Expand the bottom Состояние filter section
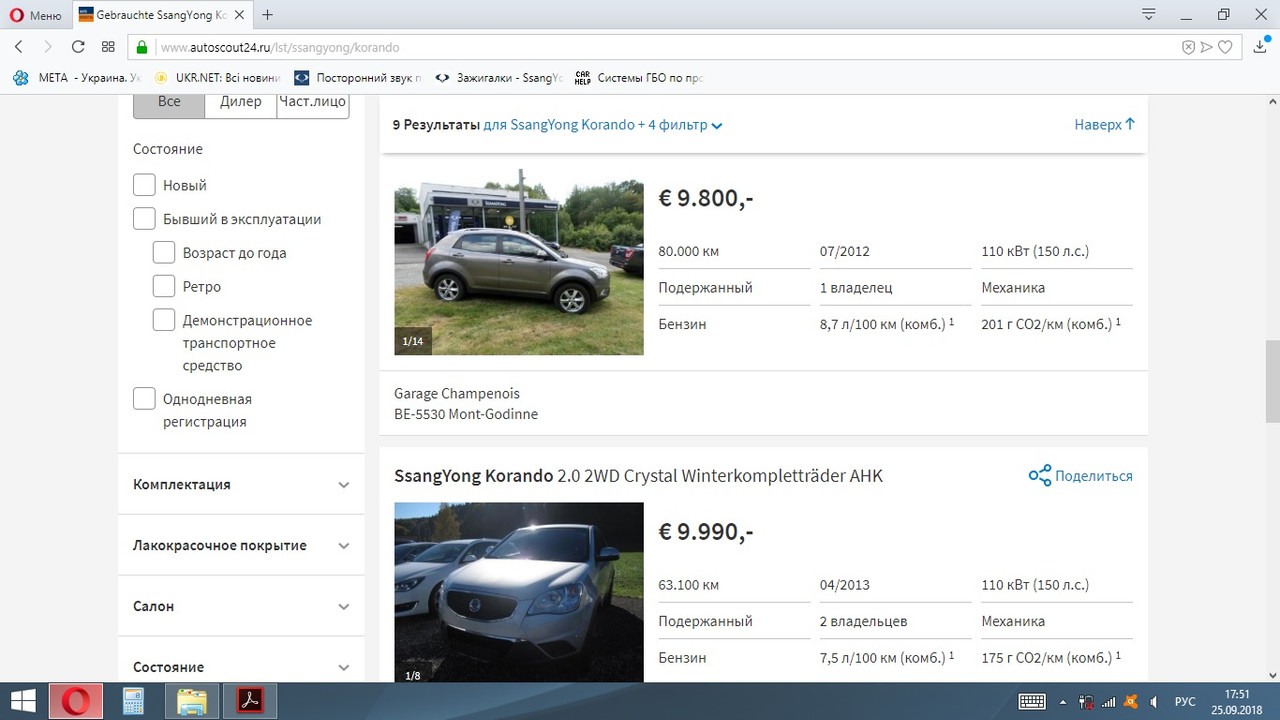1280x720 pixels. coord(241,667)
